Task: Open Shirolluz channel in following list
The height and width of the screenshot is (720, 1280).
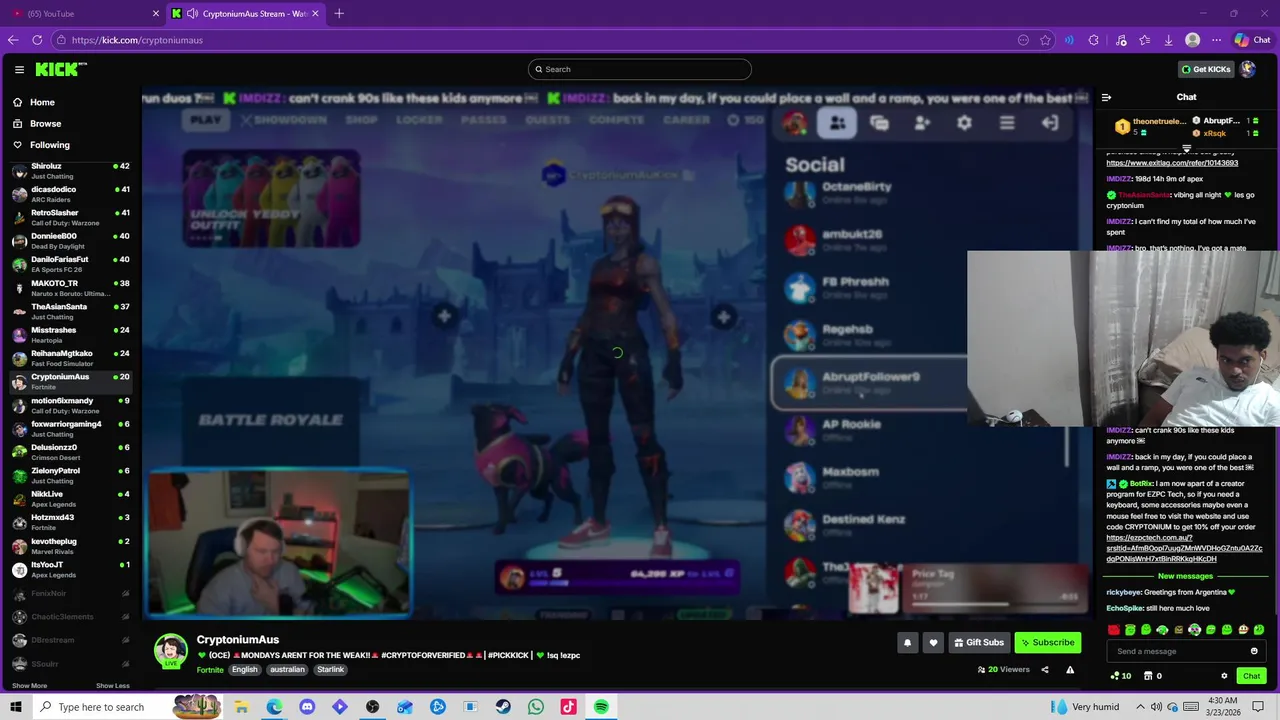Action: [x=70, y=171]
